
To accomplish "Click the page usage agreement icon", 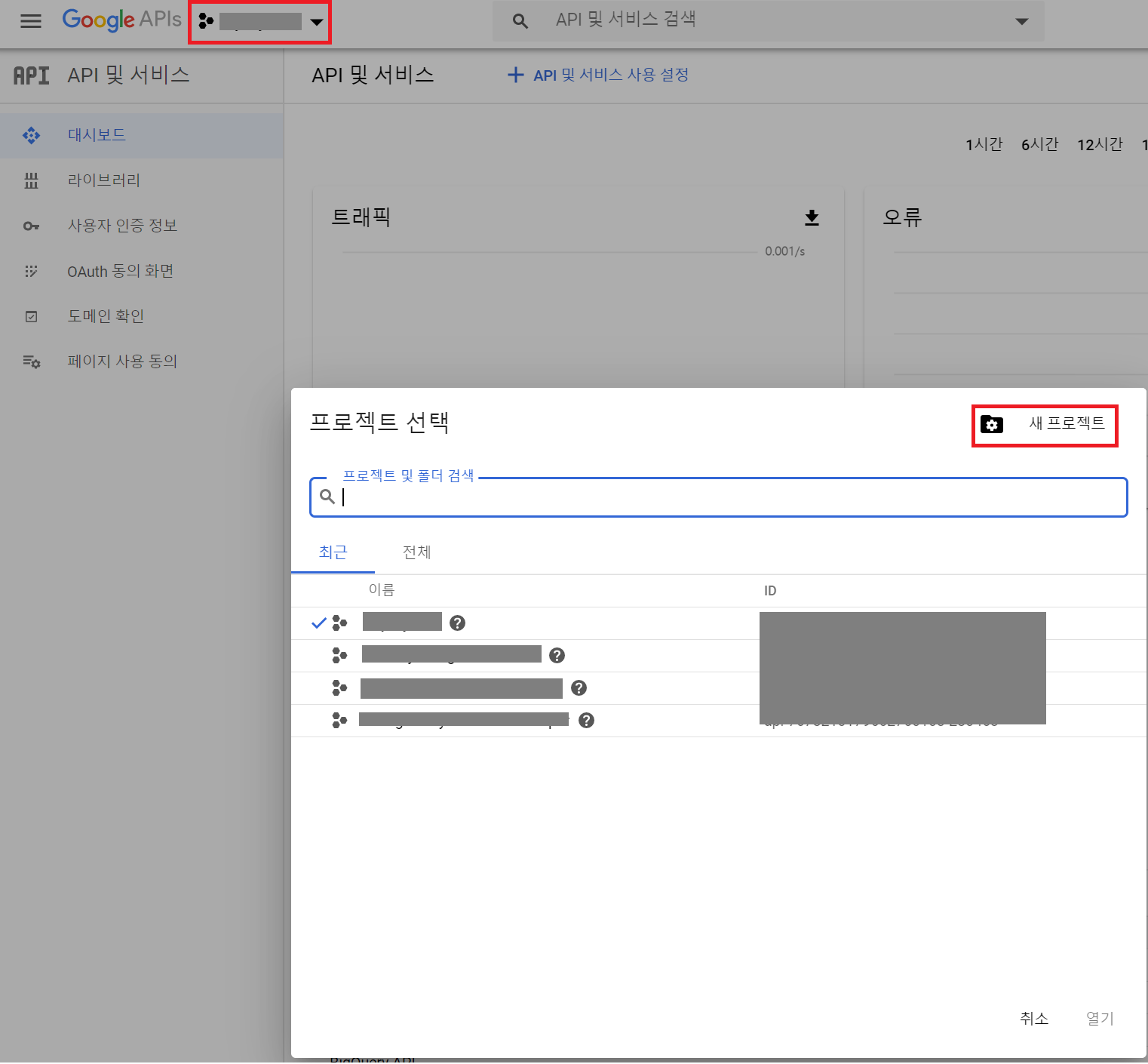I will coord(31,362).
